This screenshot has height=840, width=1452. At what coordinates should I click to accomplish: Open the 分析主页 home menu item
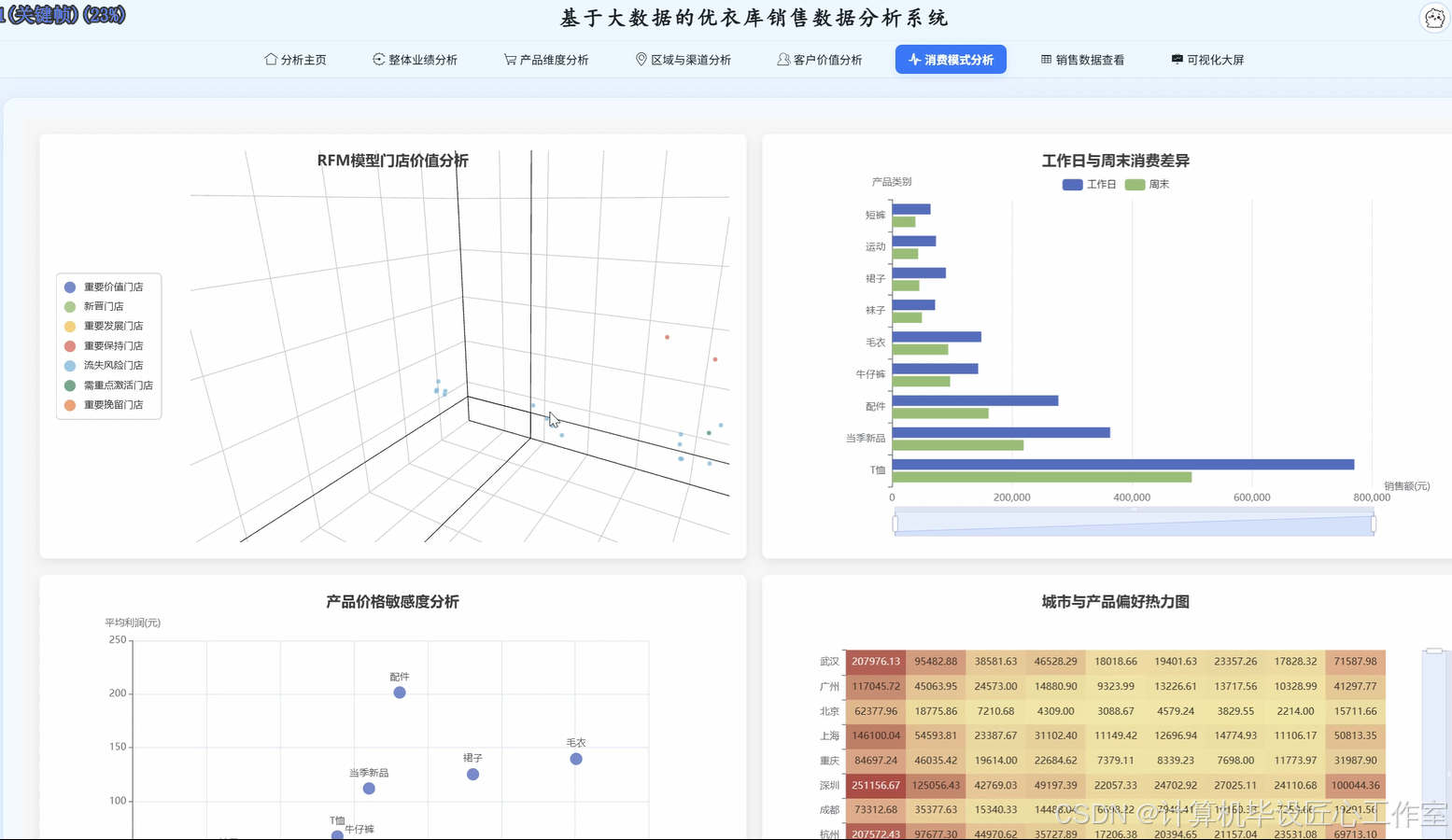(295, 60)
